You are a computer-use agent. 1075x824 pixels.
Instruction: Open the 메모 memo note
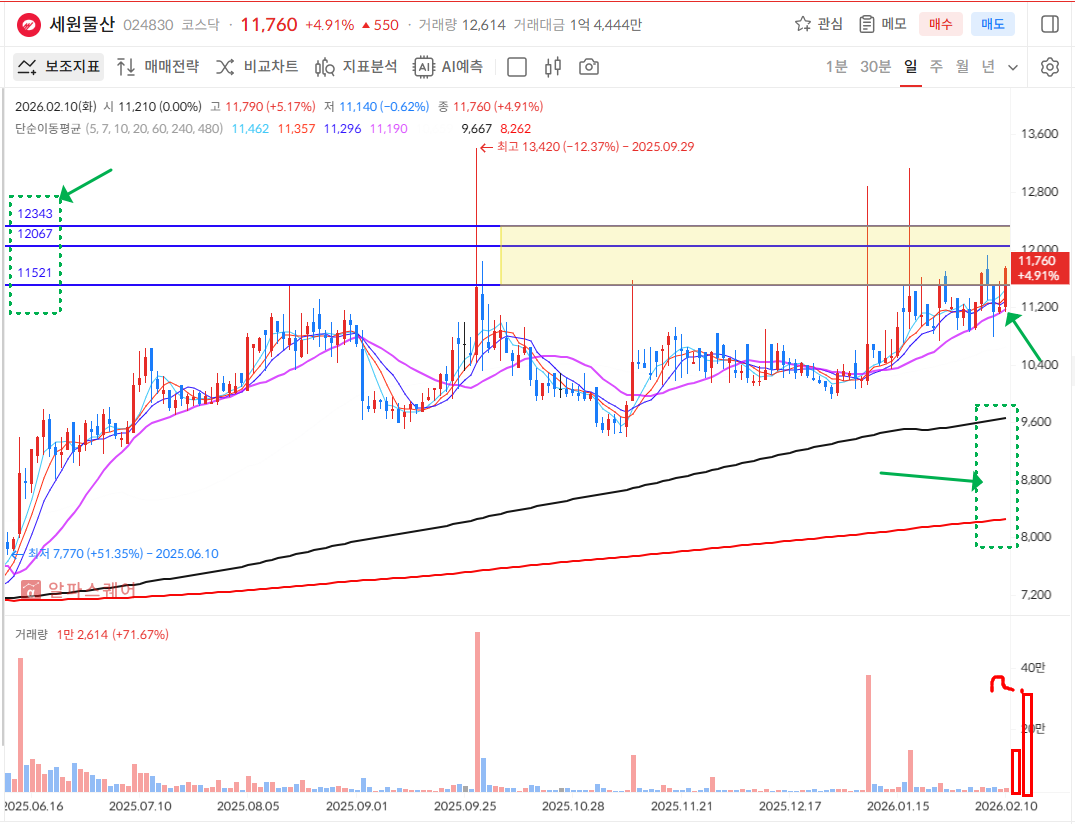882,24
